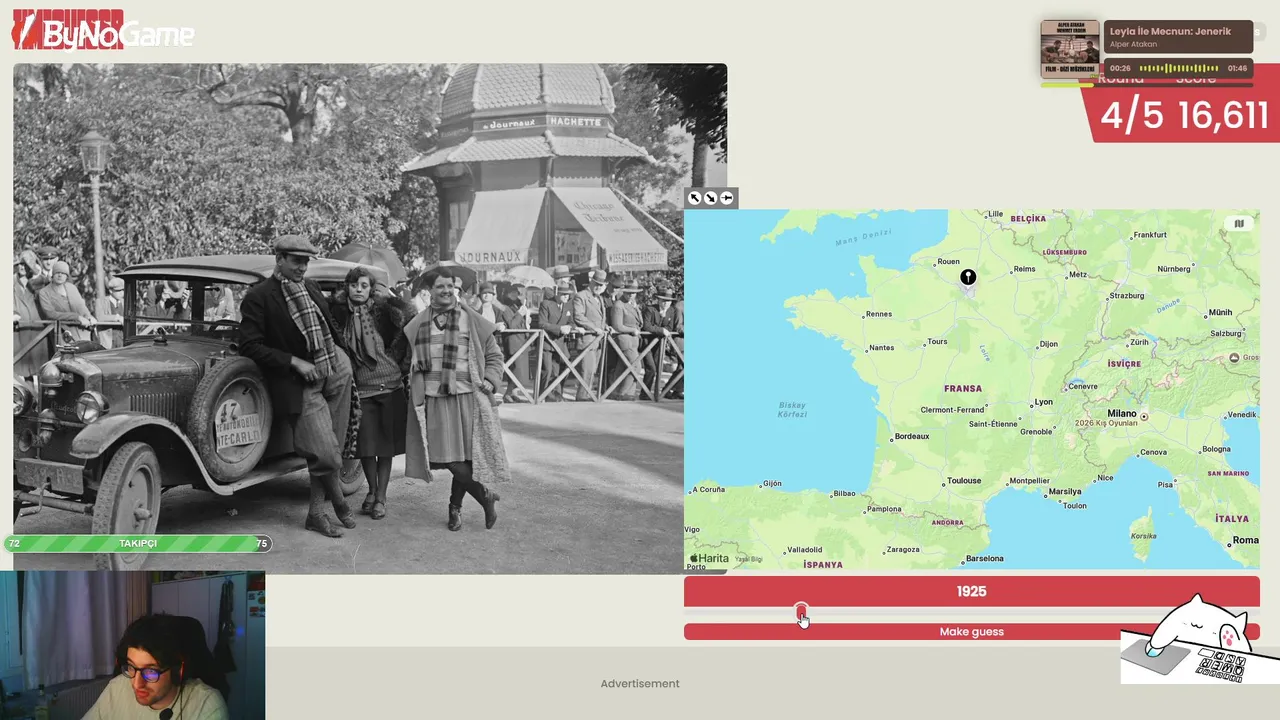This screenshot has height=720, width=1280.
Task: Click the FRANSA country label
Action: [x=963, y=388]
